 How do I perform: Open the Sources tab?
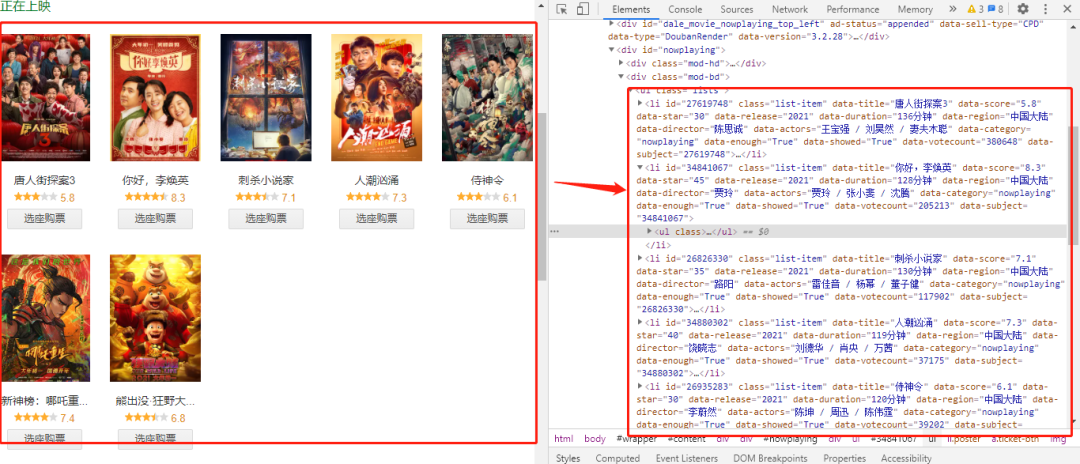pyautogui.click(x=737, y=9)
